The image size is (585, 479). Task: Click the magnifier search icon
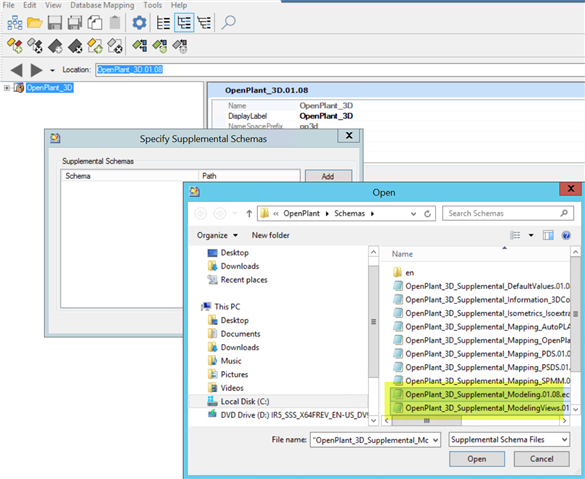click(x=228, y=22)
